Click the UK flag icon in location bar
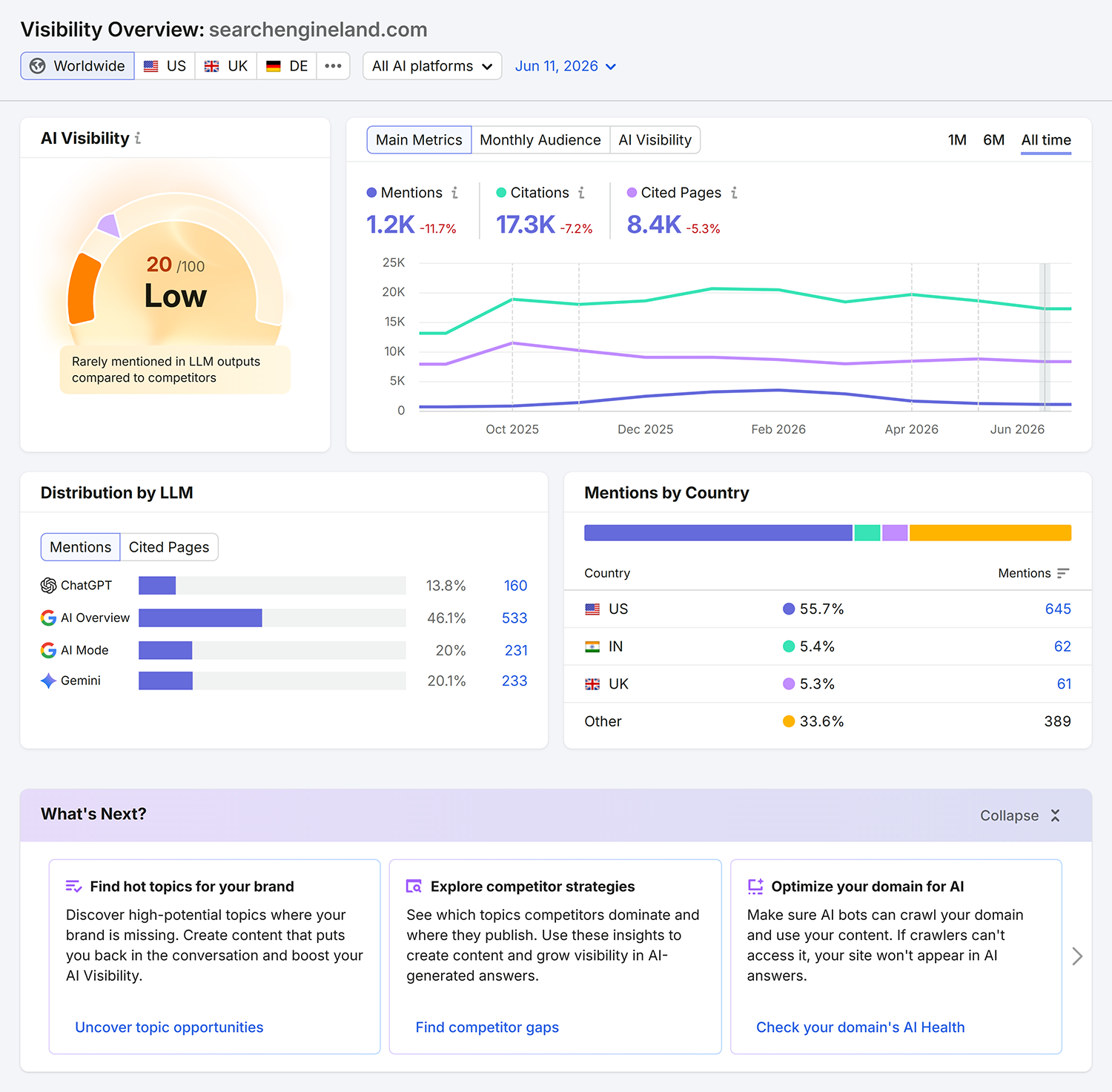This screenshot has width=1112, height=1092. pyautogui.click(x=212, y=66)
